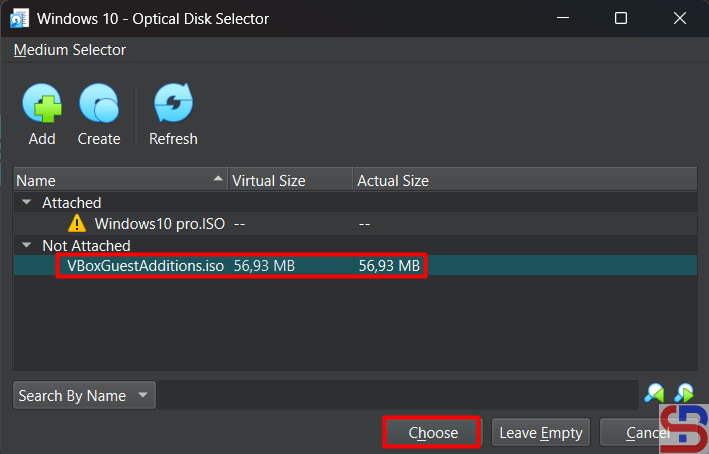The height and width of the screenshot is (454, 709).
Task: Open the Search By Name dropdown
Action: tap(85, 395)
